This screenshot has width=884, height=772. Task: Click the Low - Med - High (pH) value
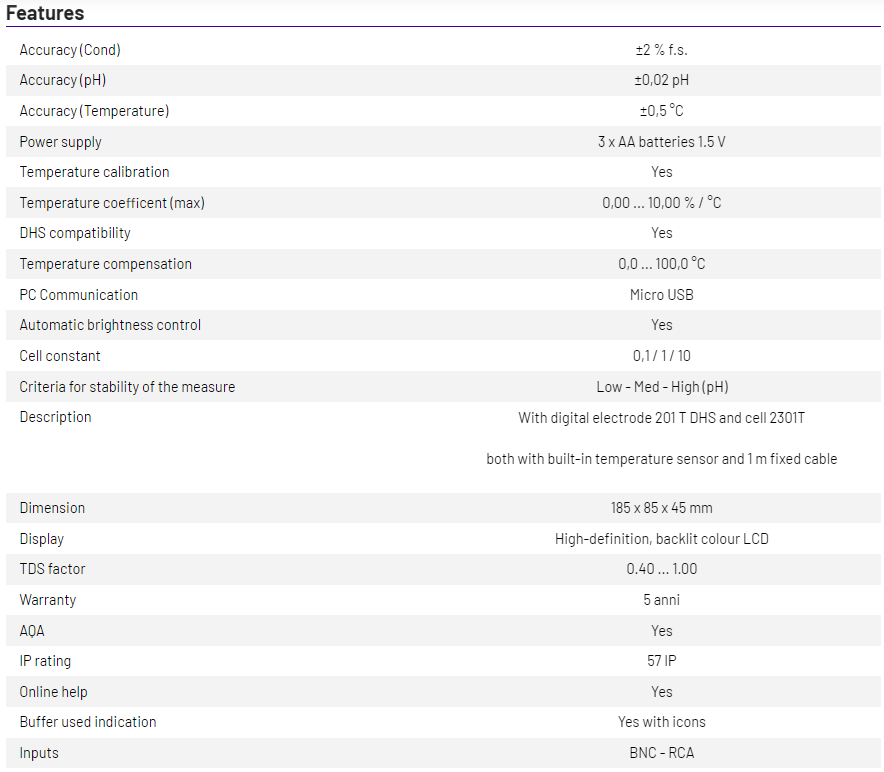[x=661, y=387]
